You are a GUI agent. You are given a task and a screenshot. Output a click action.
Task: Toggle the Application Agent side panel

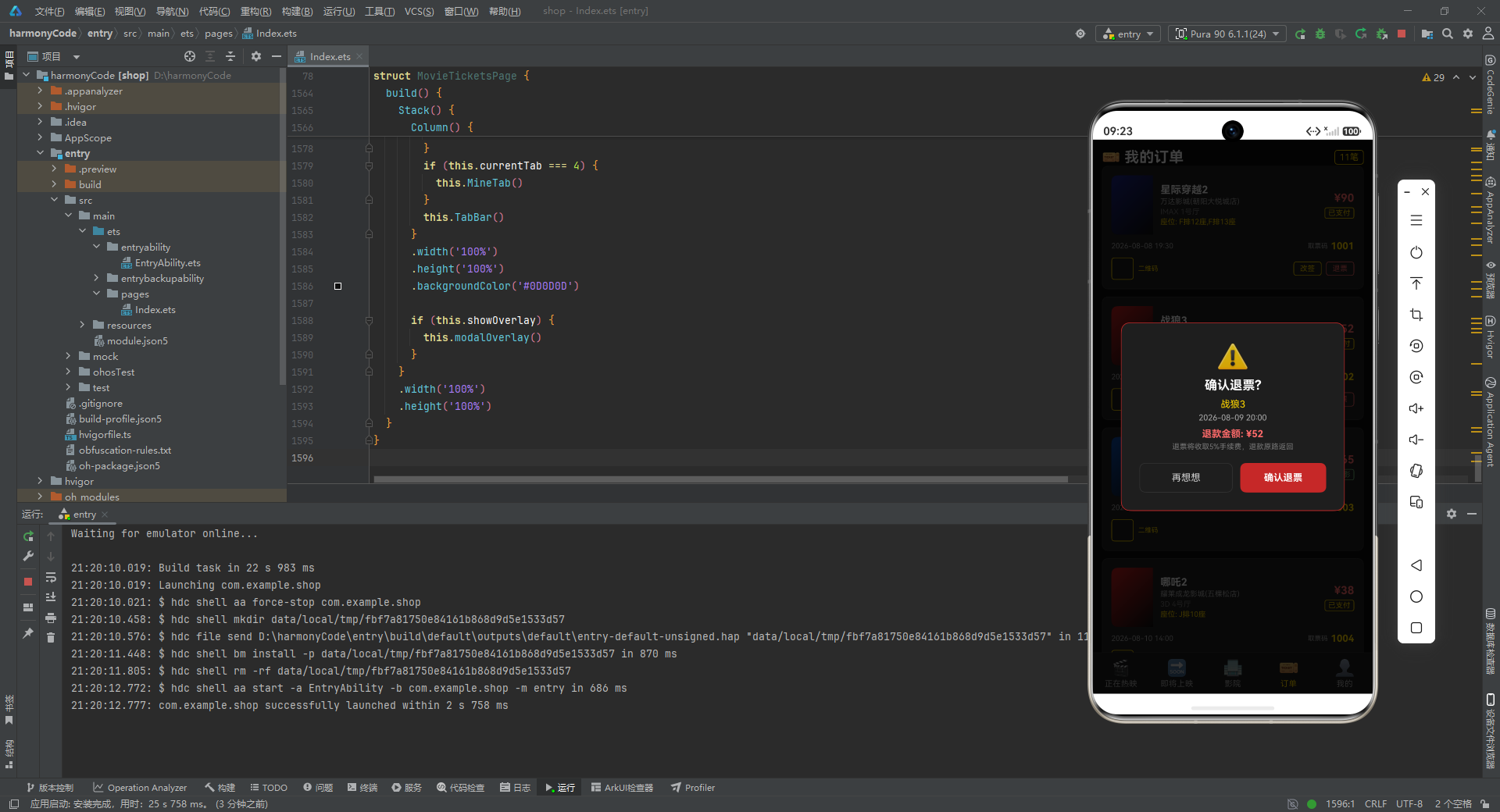pos(1491,422)
